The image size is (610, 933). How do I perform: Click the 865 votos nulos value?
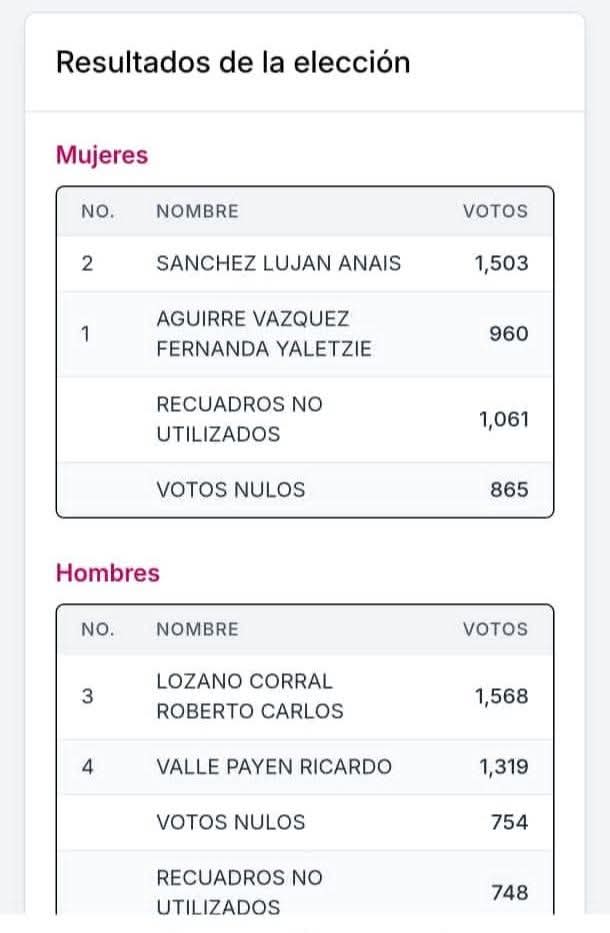coord(508,490)
